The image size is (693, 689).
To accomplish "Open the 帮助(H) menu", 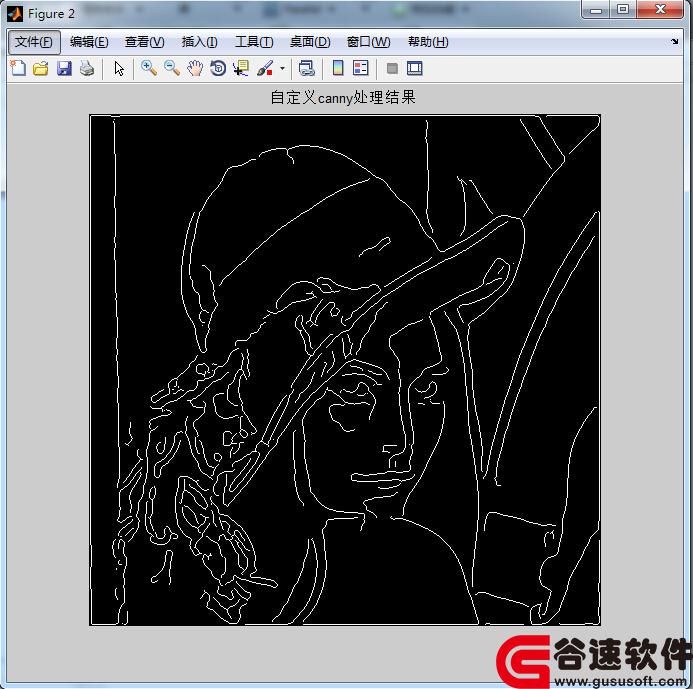I will 428,42.
